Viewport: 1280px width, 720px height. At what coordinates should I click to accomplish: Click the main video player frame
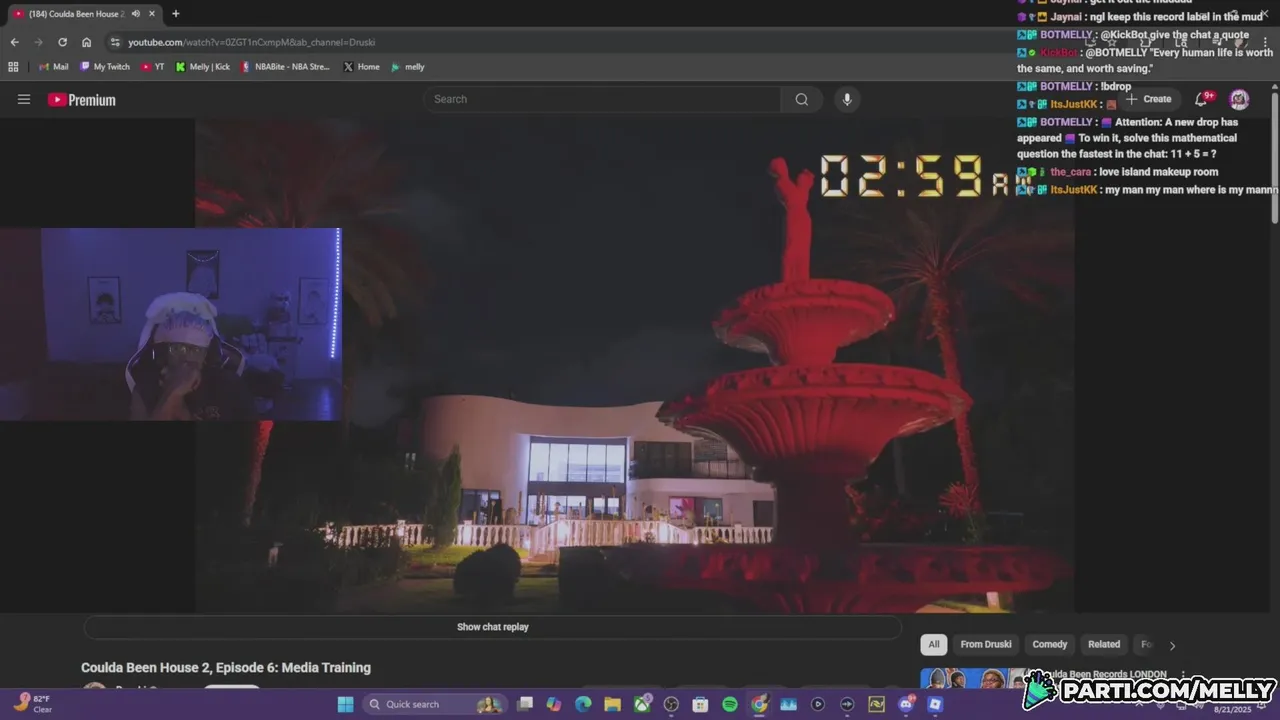[x=635, y=365]
